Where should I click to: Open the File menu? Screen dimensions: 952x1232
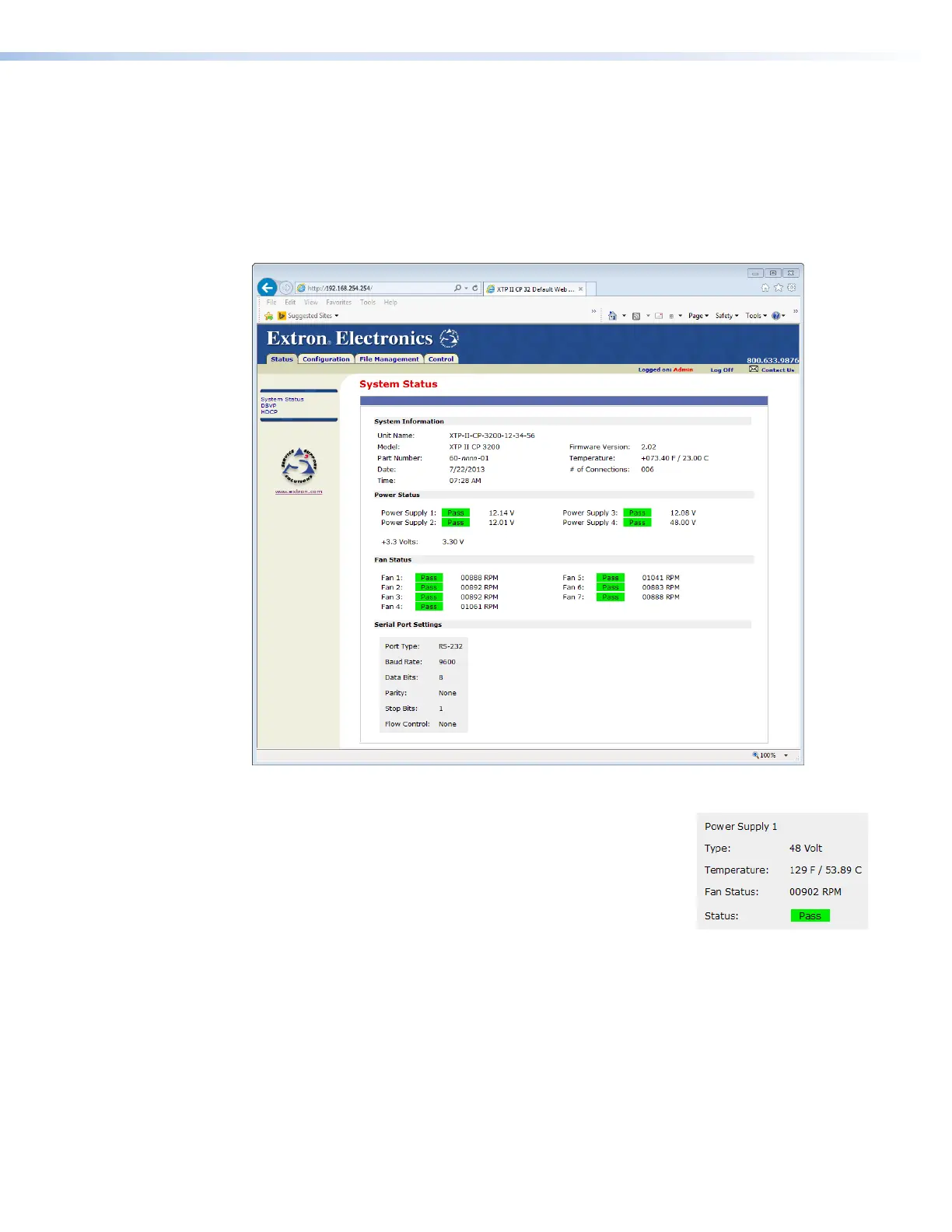pyautogui.click(x=271, y=303)
